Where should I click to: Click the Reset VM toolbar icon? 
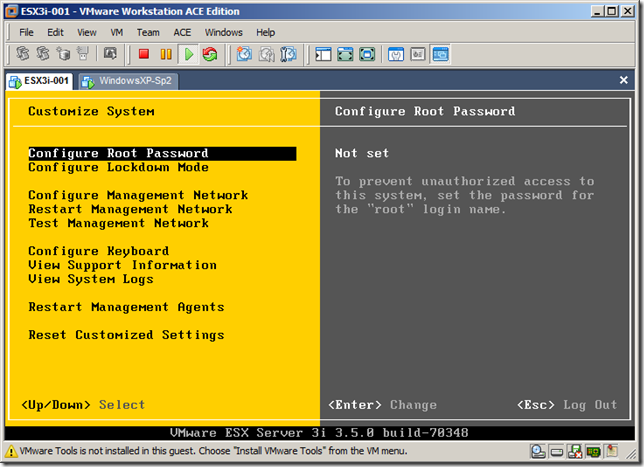click(209, 54)
